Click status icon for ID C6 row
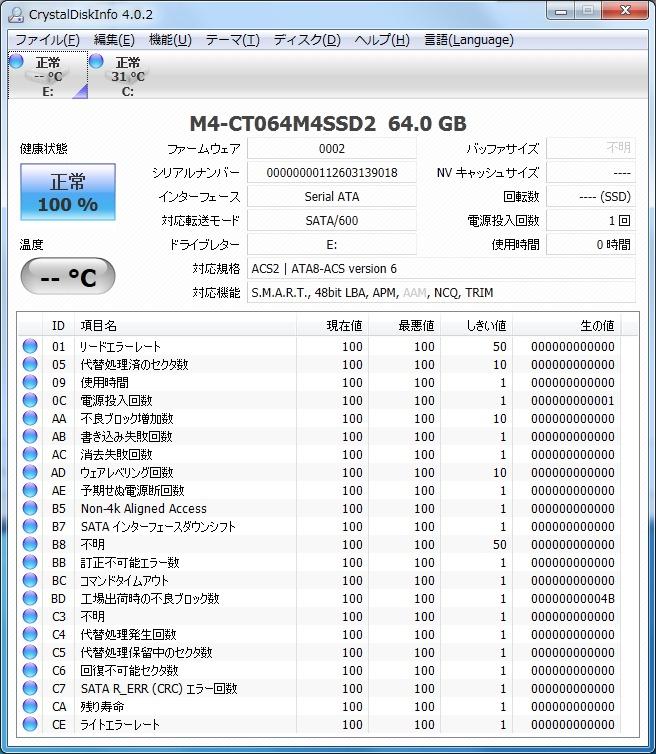656x754 pixels. 30,670
